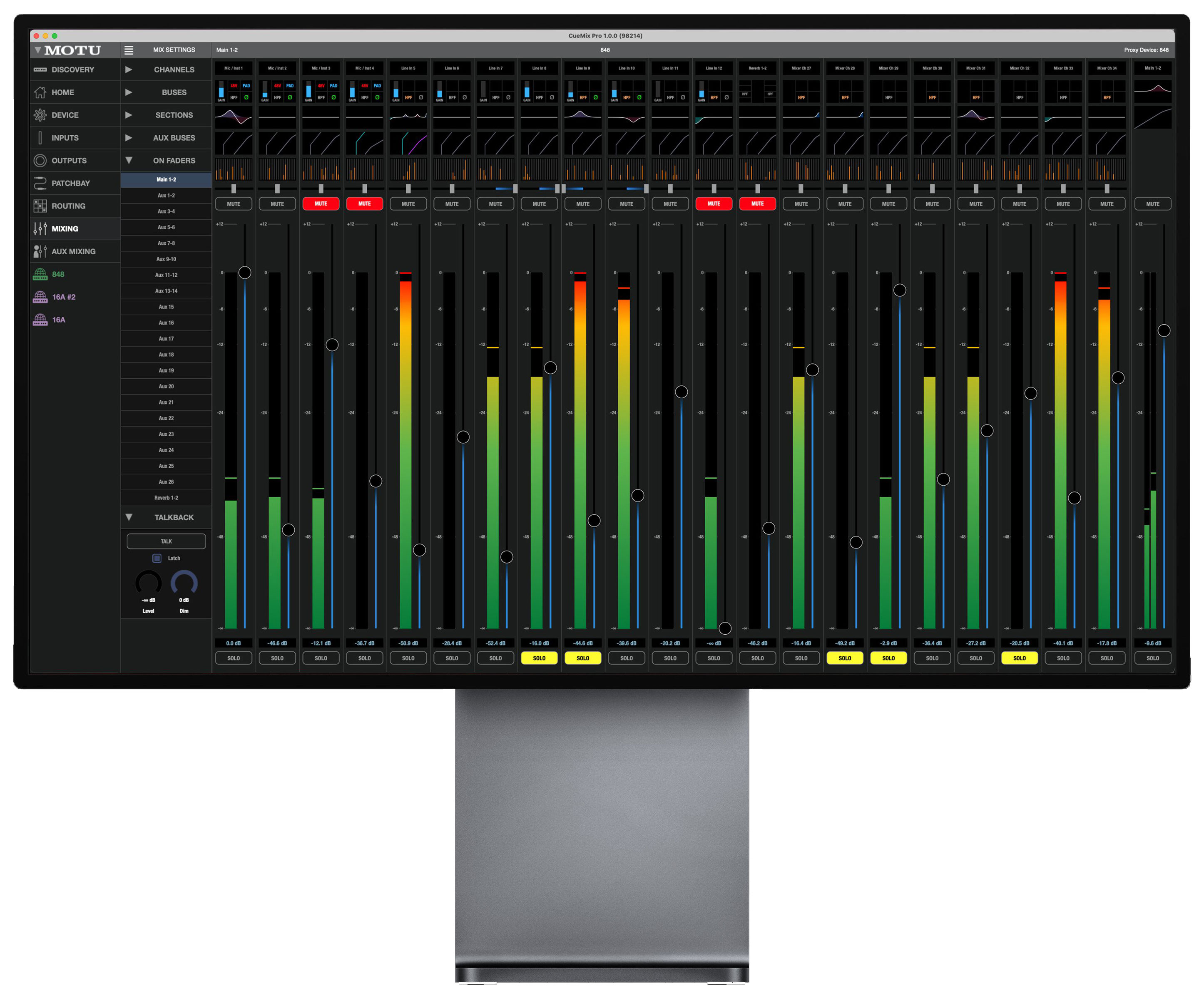
Task: Select Reverb 1-2 in the bus list
Action: pos(166,498)
